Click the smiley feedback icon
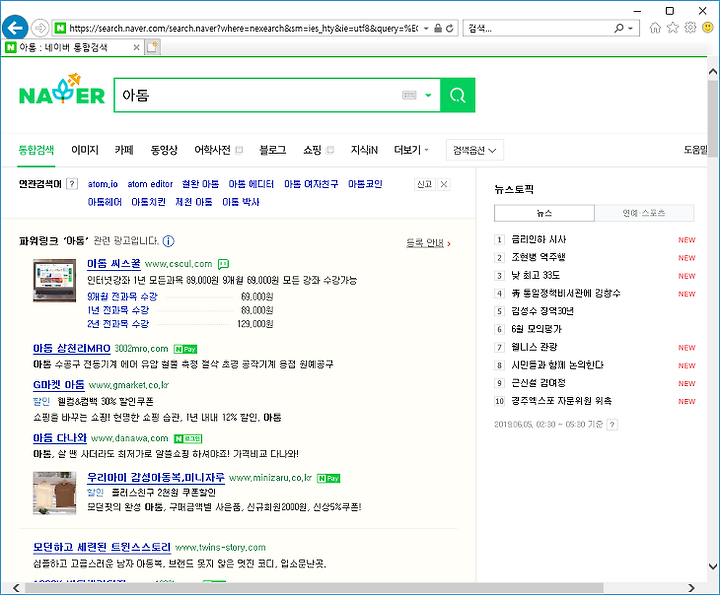Image resolution: width=720 pixels, height=595 pixels. pyautogui.click(x=708, y=28)
